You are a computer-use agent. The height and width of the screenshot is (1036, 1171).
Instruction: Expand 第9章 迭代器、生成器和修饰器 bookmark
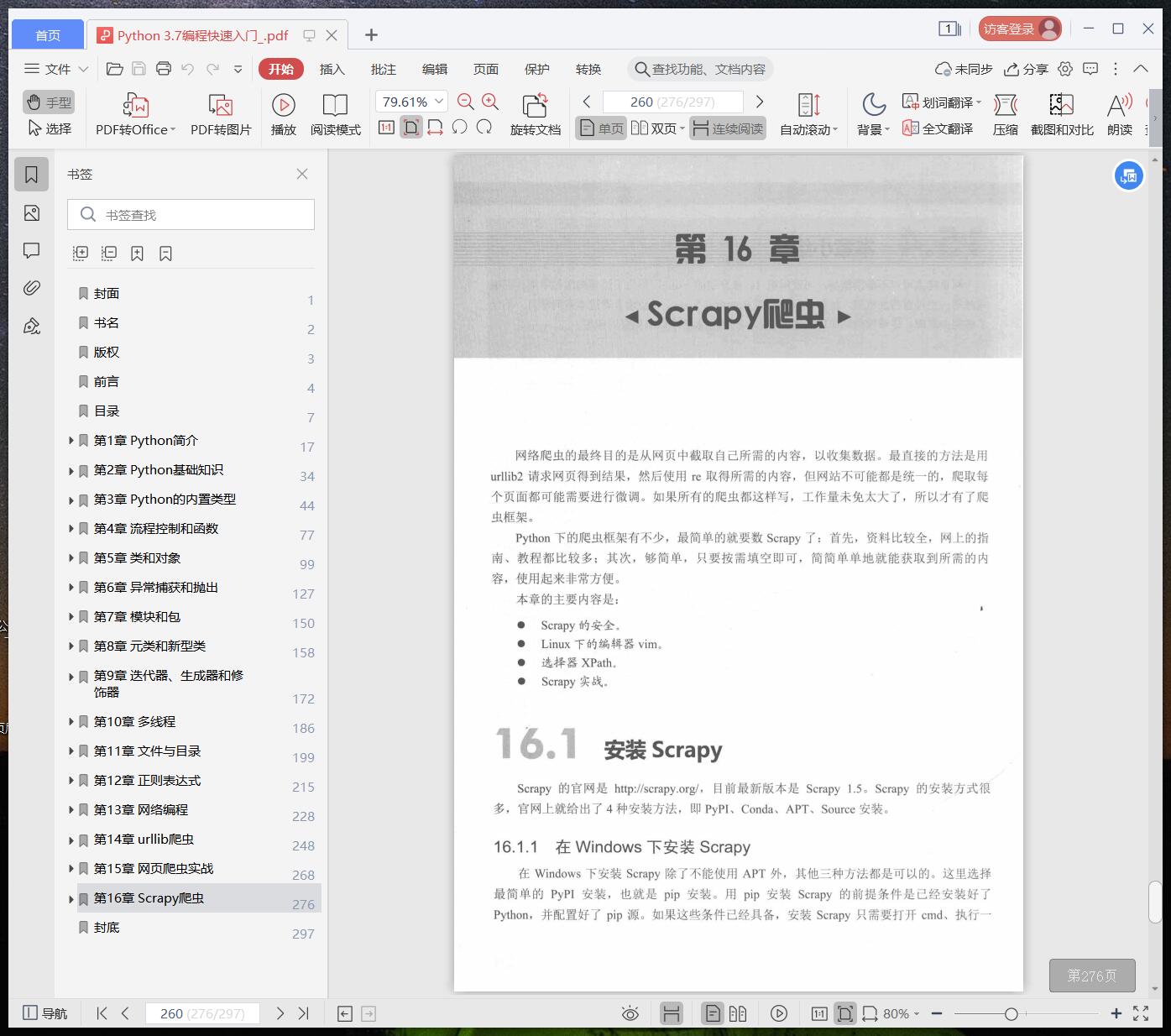71,676
